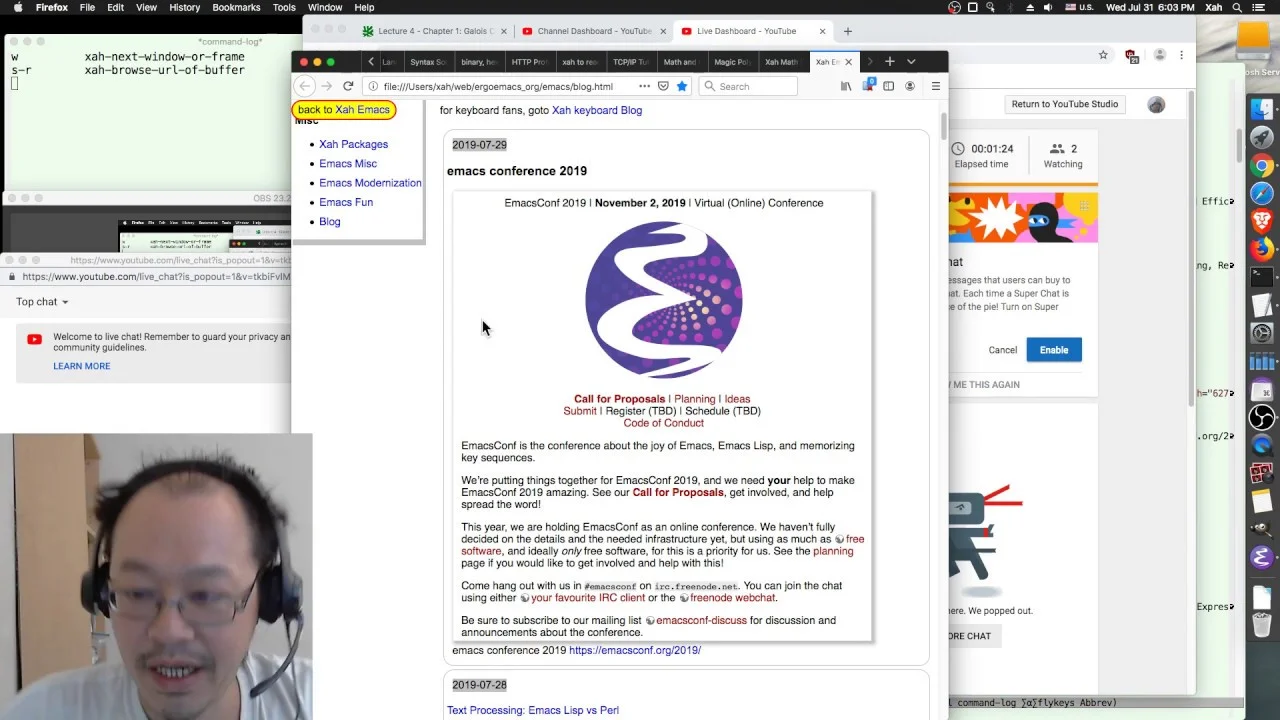
Task: Click the bookmark star icon
Action: [682, 86]
